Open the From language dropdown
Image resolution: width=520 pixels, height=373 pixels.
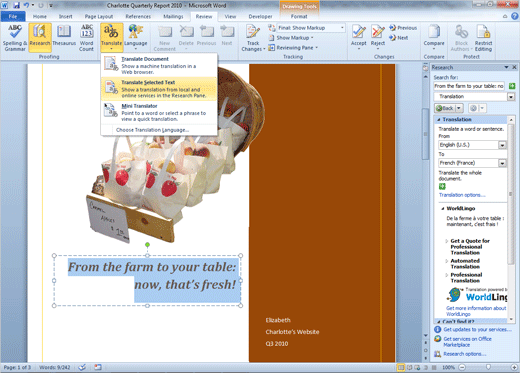[502, 145]
